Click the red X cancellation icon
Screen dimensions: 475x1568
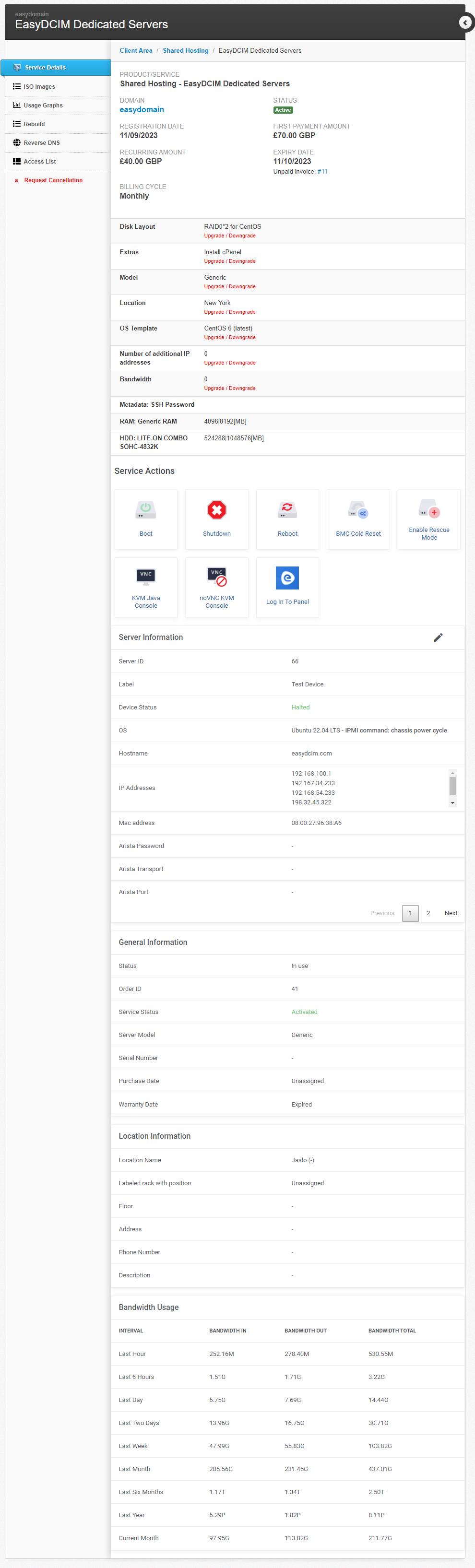pyautogui.click(x=16, y=181)
